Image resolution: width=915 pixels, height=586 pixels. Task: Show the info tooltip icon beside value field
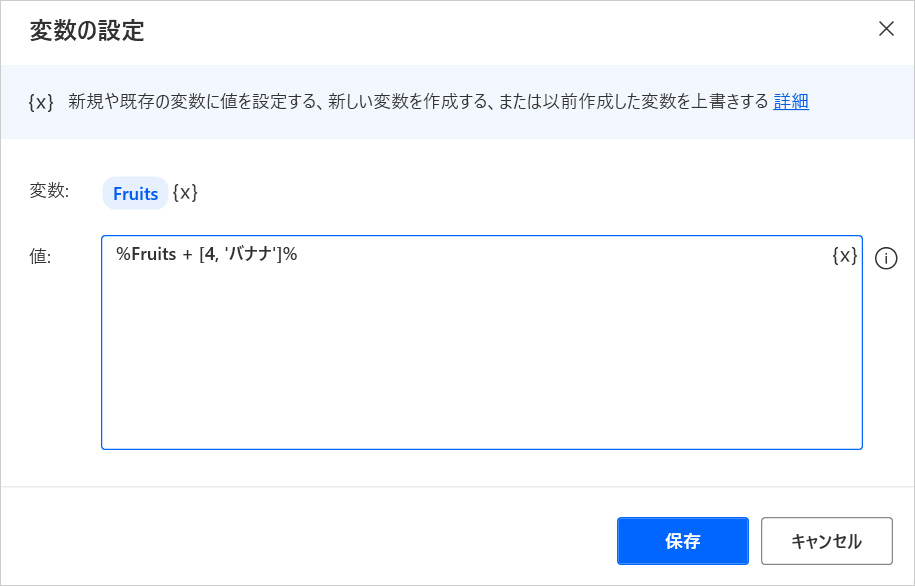[886, 258]
